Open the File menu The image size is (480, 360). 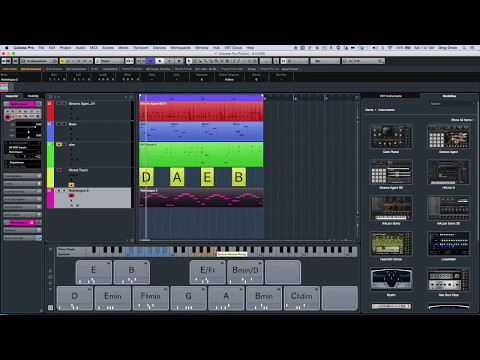point(41,48)
